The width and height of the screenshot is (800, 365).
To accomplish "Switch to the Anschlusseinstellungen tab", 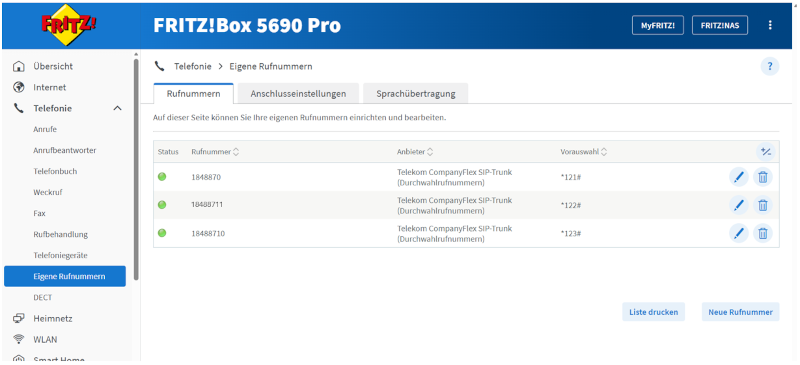I will click(298, 94).
